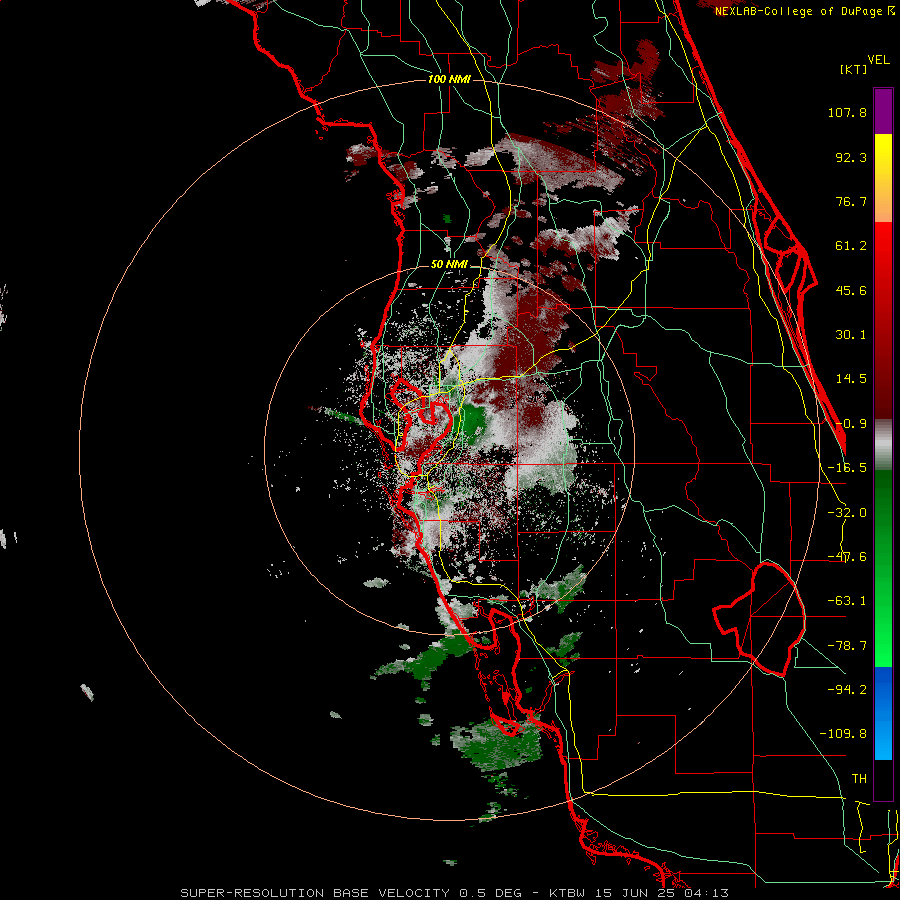Click the -0.9 velocity scale value

tap(851, 424)
